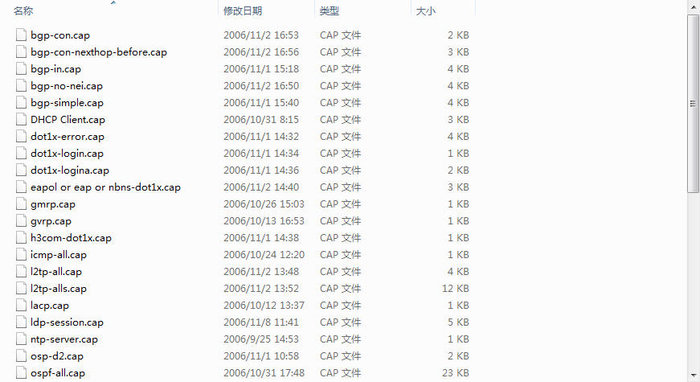Click the ospf-all.cap file icon

21,373
